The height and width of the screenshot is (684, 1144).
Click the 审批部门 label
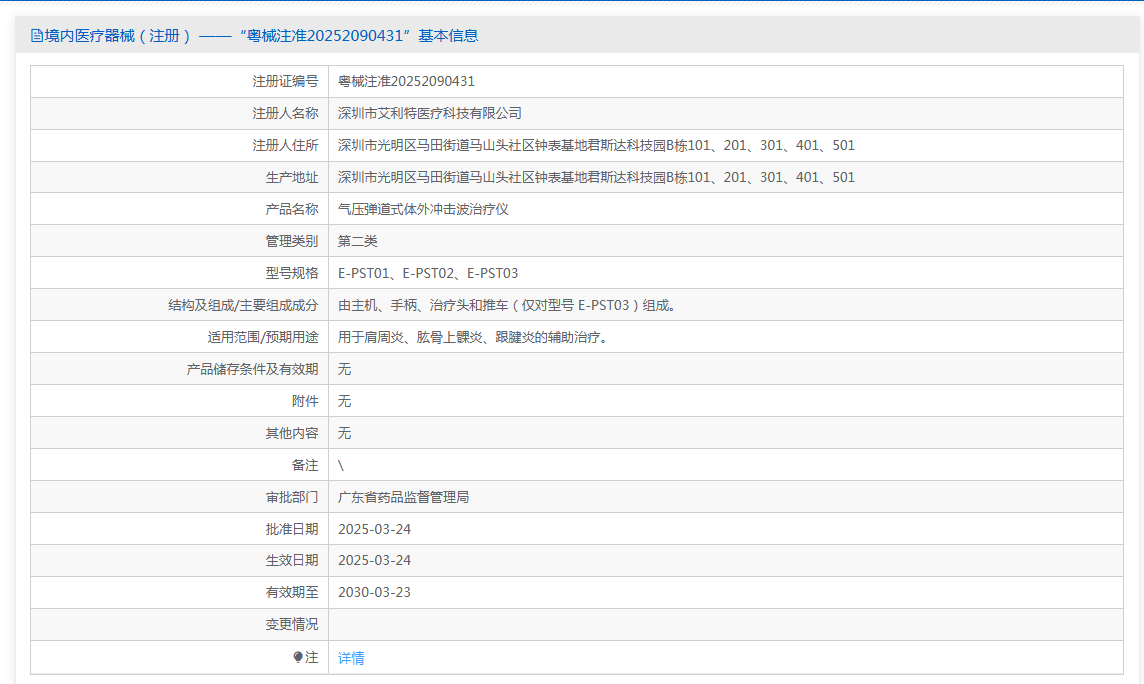292,497
